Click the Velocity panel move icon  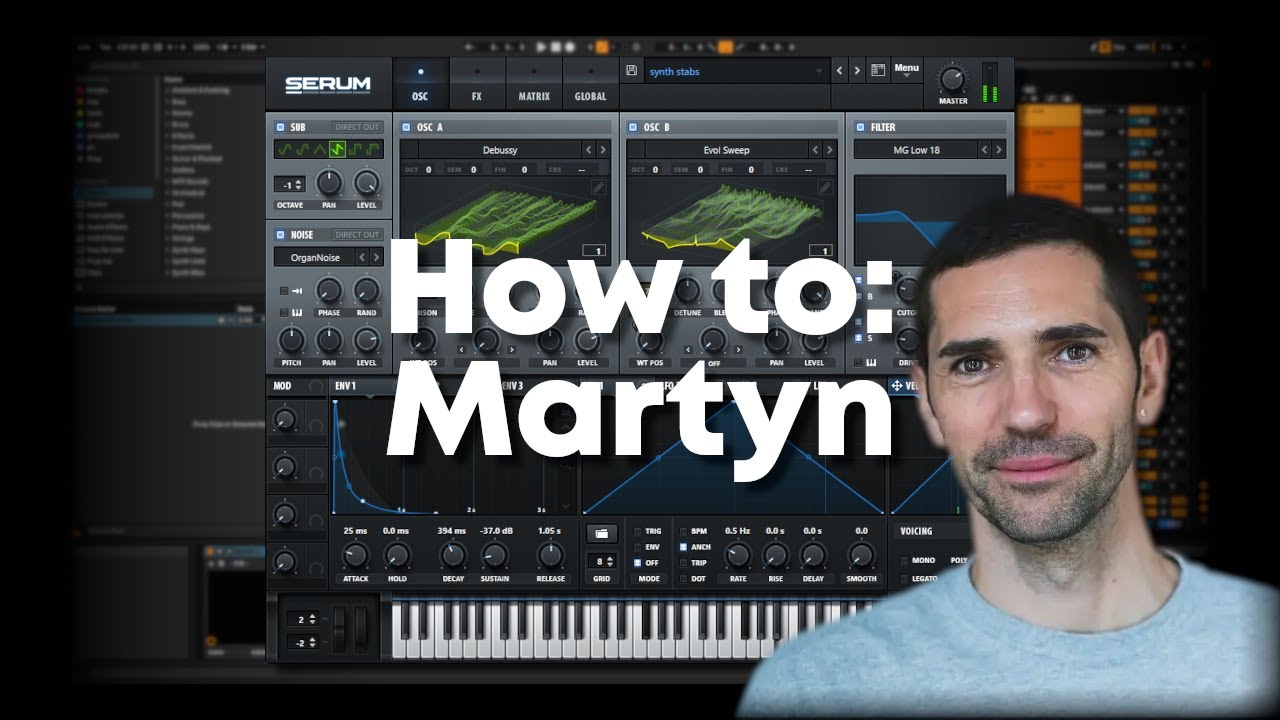(x=896, y=386)
